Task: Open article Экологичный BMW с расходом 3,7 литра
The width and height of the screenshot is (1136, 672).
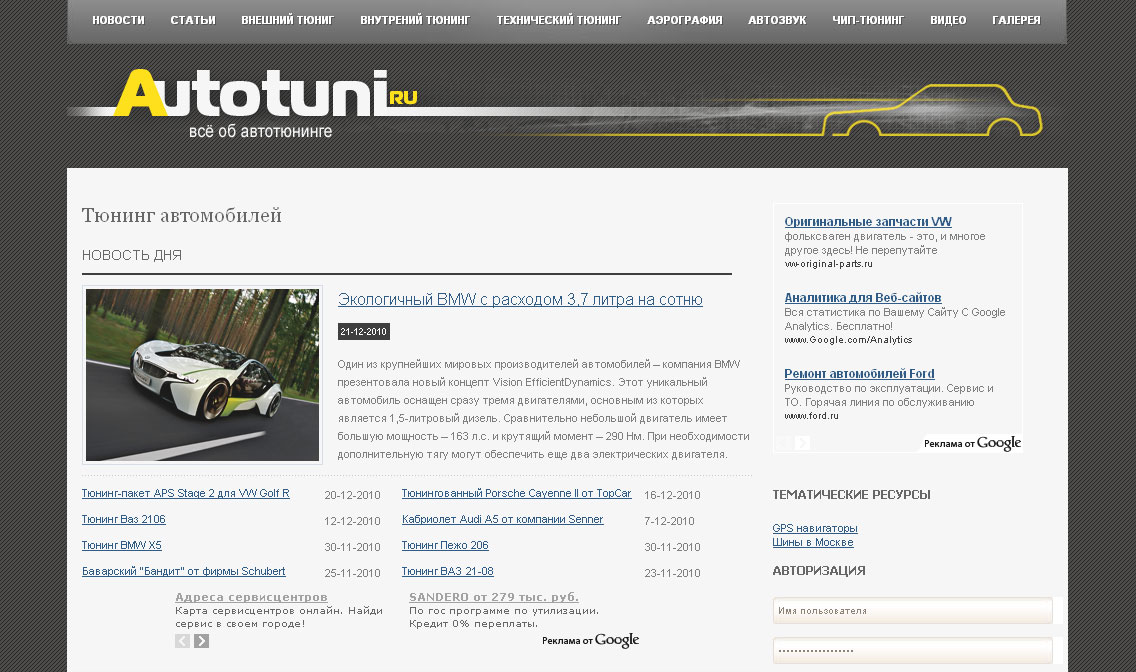Action: tap(520, 300)
